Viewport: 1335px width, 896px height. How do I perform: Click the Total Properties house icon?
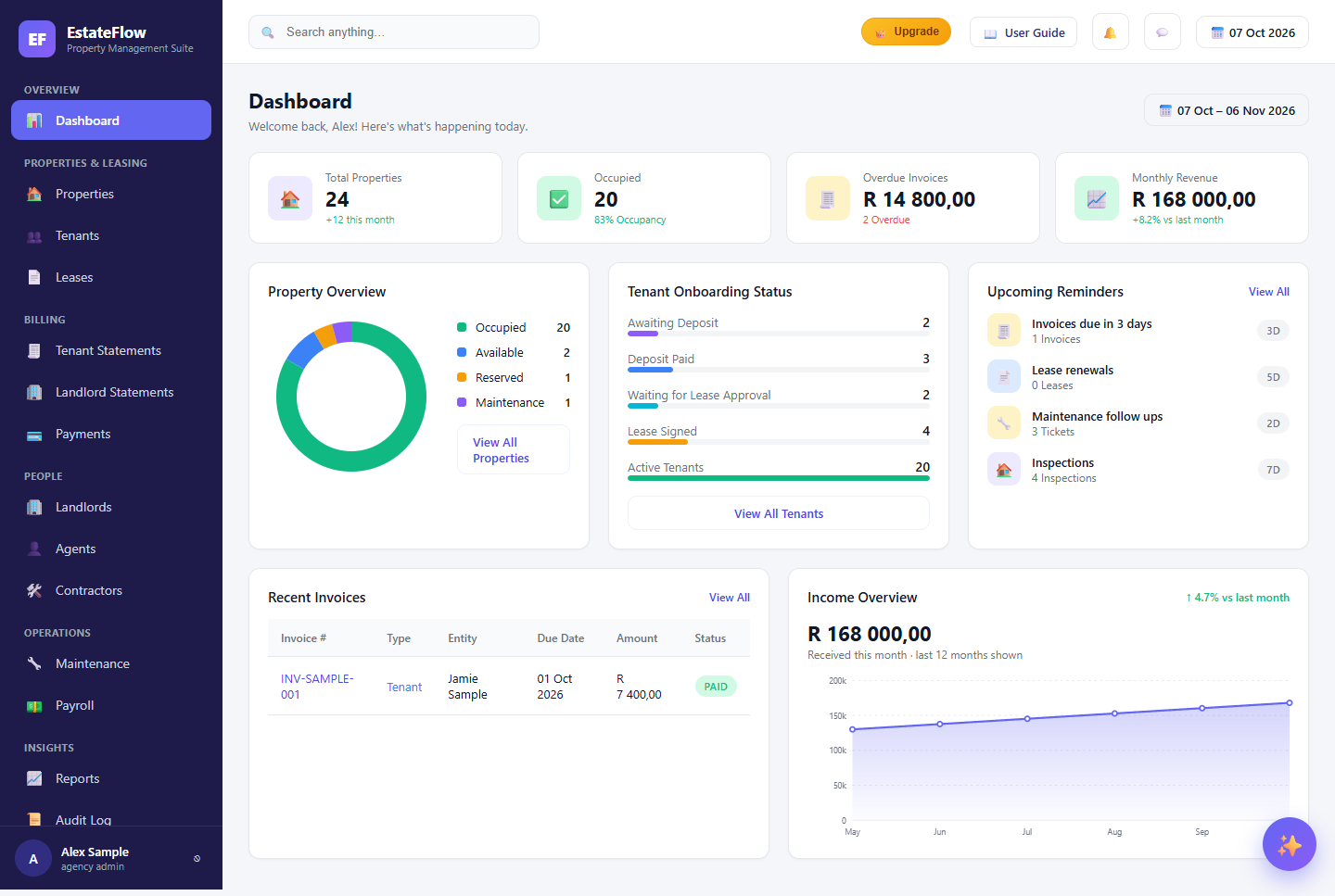pyautogui.click(x=290, y=198)
